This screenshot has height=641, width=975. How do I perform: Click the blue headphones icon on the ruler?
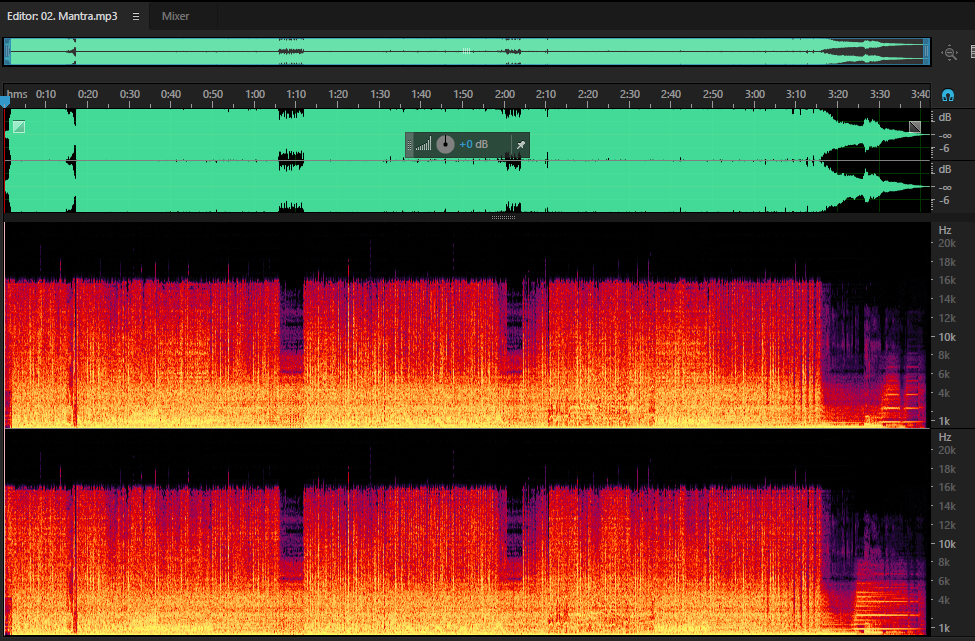(948, 95)
